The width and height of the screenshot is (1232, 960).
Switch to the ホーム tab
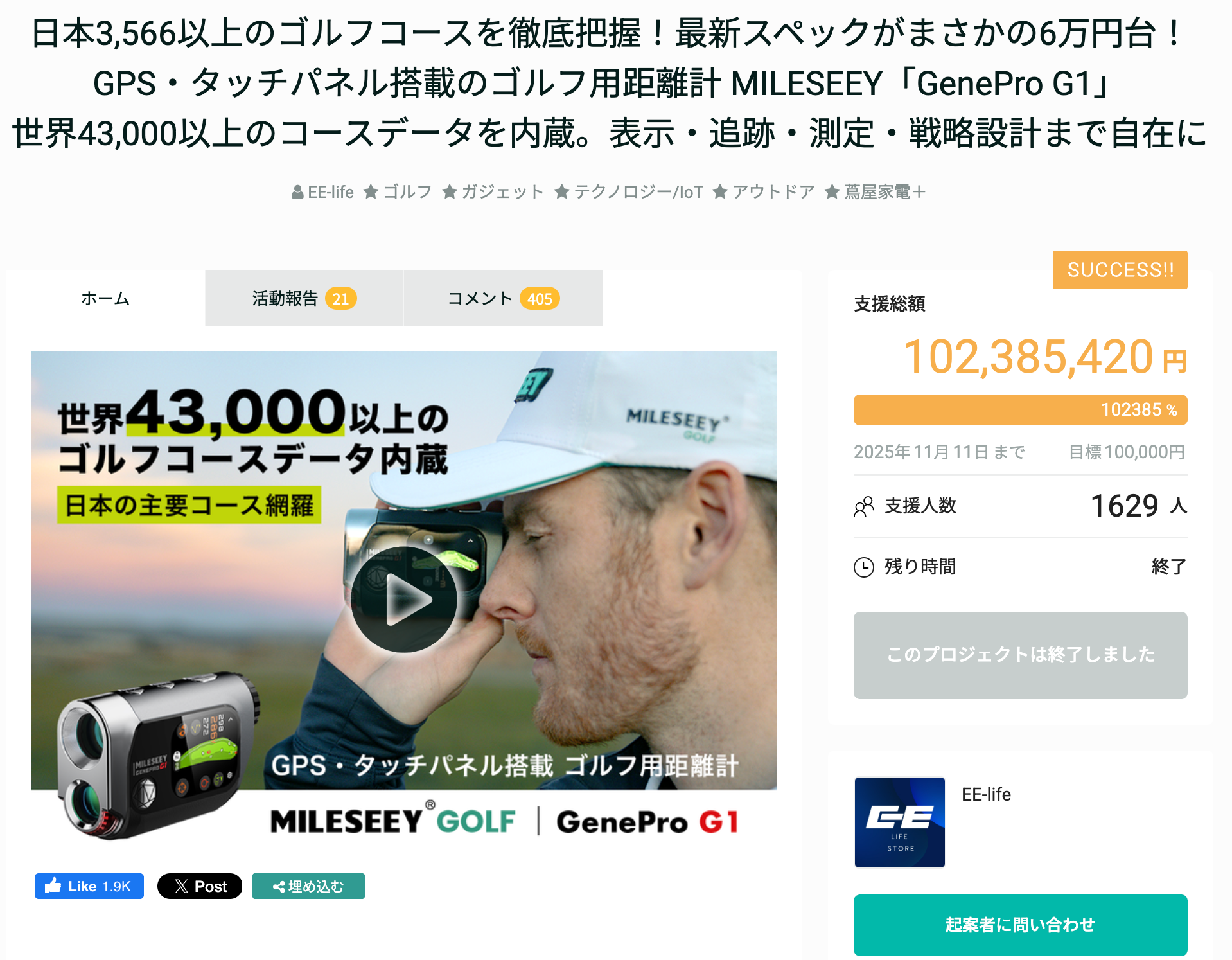pos(105,298)
